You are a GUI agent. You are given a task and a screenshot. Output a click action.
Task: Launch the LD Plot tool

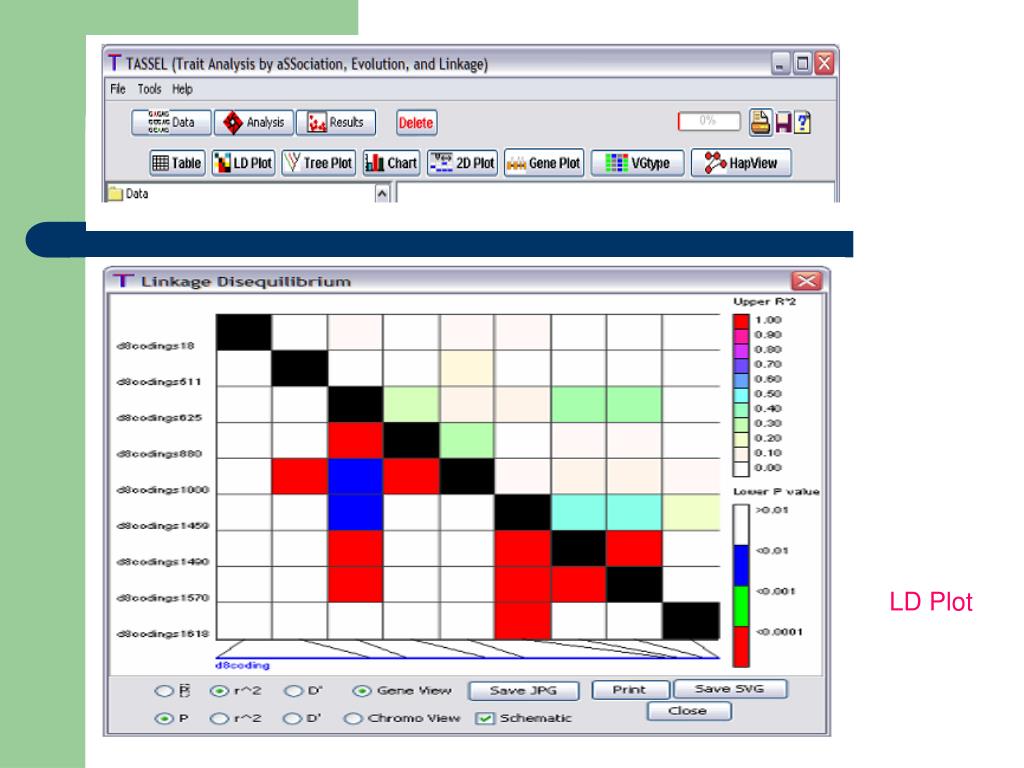point(243,163)
